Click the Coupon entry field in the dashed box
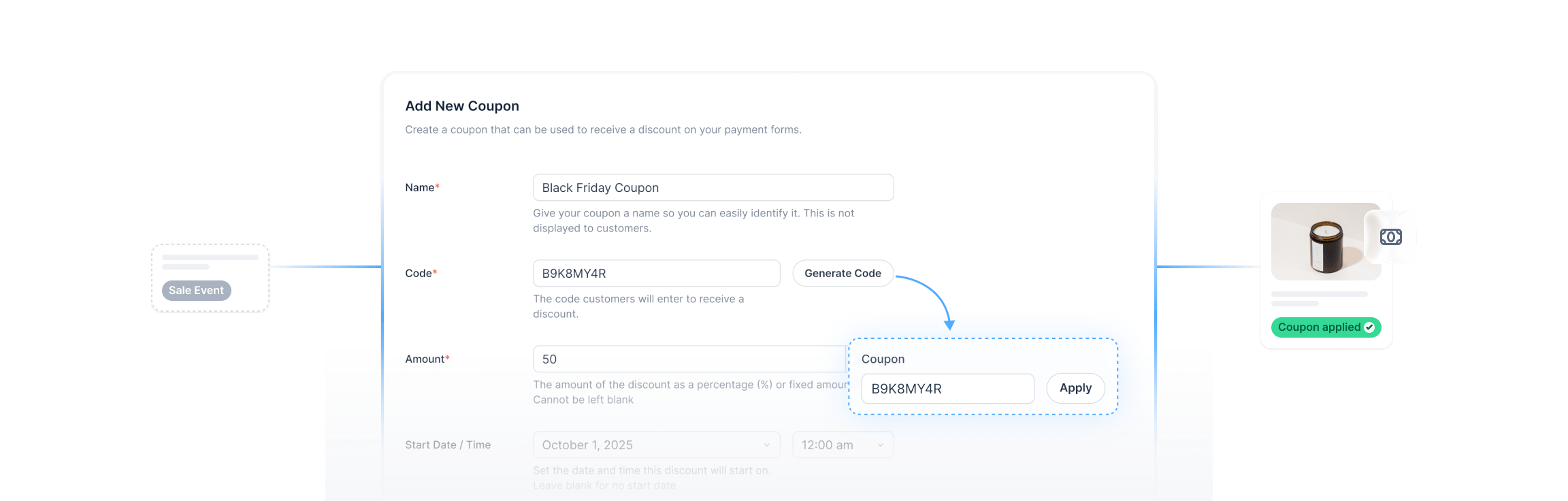Screen dimensions: 1568x501 [x=947, y=389]
